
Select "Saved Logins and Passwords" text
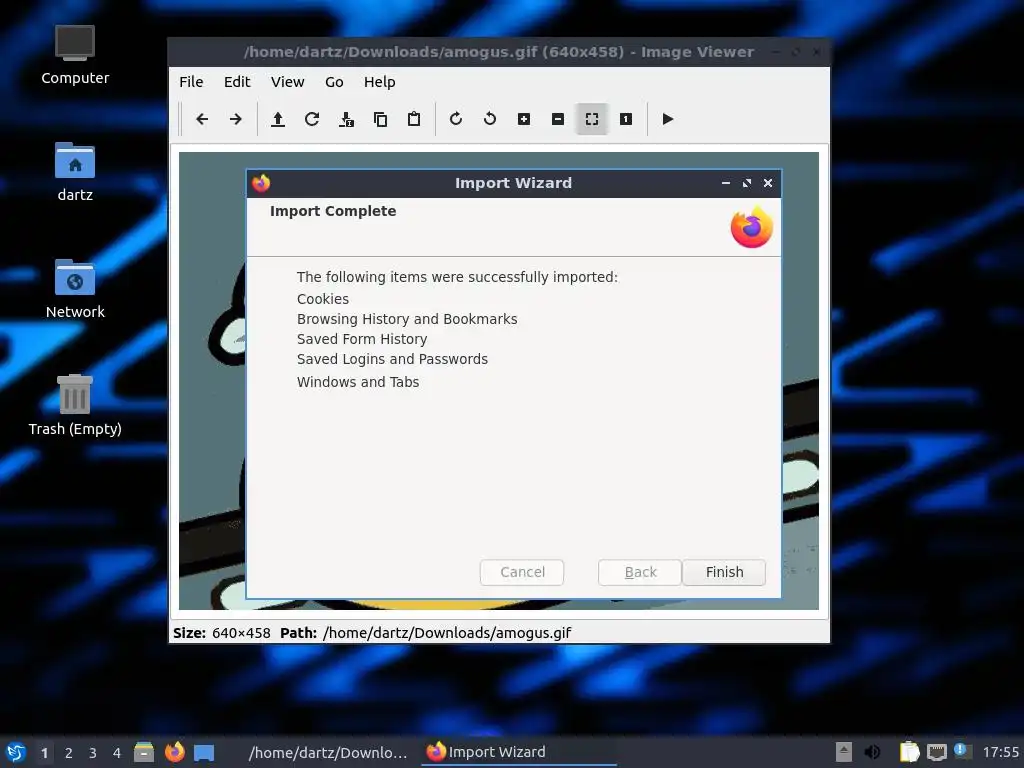coord(392,359)
